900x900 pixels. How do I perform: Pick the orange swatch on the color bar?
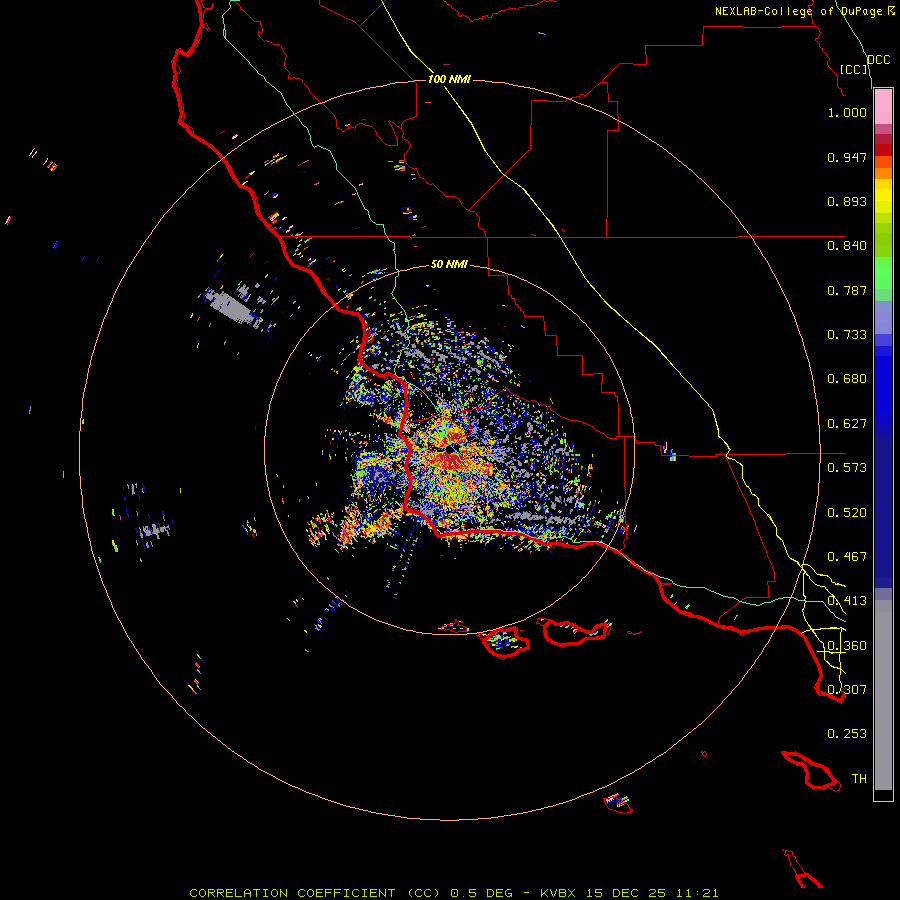point(883,173)
